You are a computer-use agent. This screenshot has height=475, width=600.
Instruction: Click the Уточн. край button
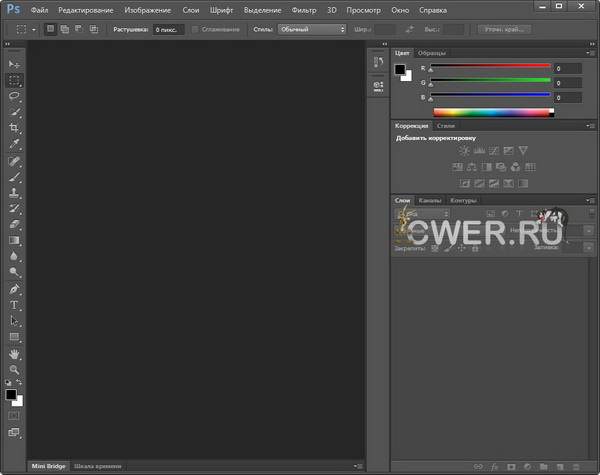504,30
